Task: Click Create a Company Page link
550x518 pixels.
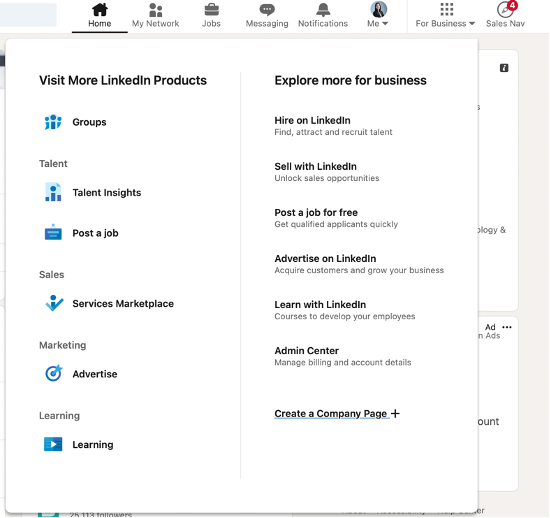Action: pos(330,413)
